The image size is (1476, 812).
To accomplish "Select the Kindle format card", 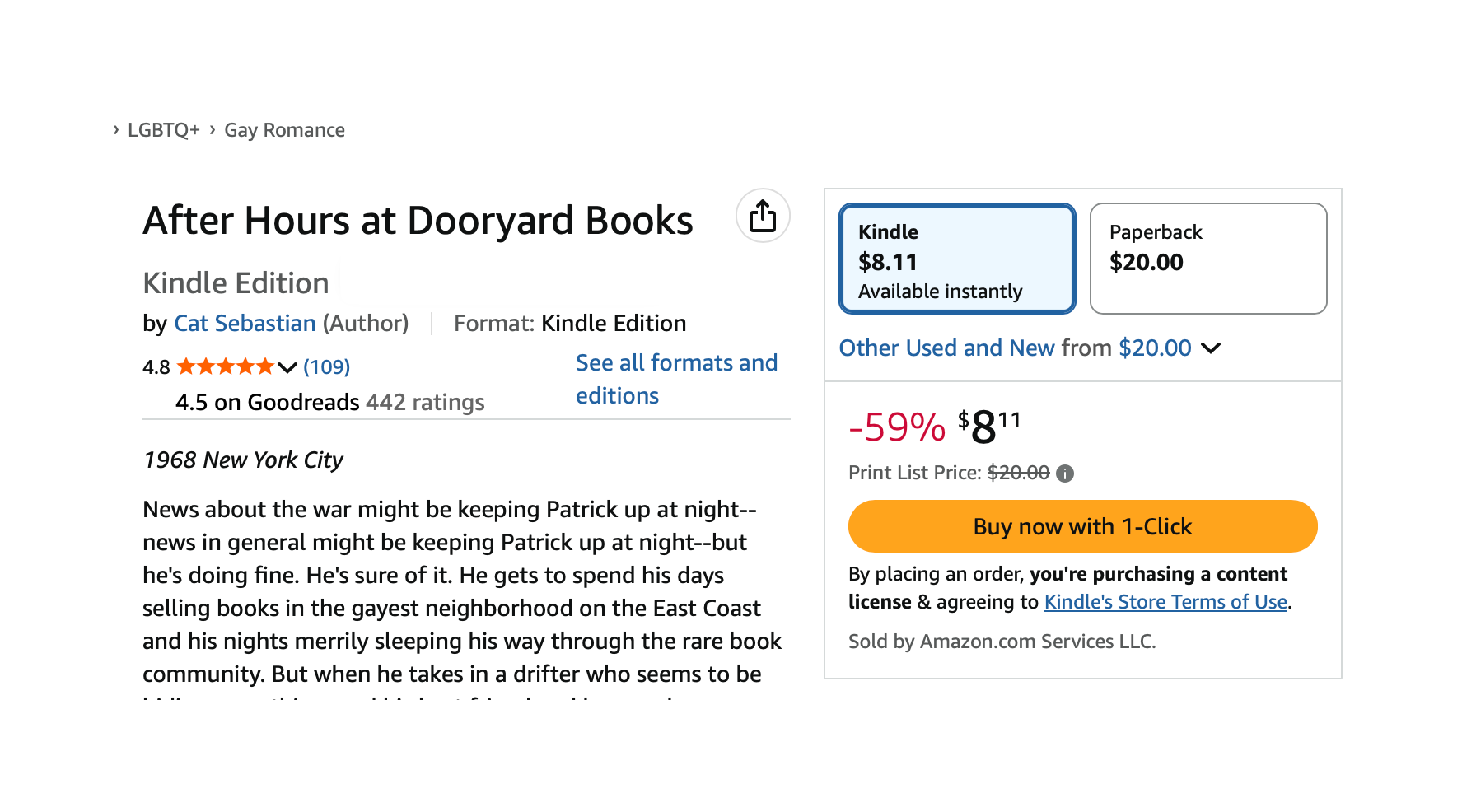I will 956,258.
